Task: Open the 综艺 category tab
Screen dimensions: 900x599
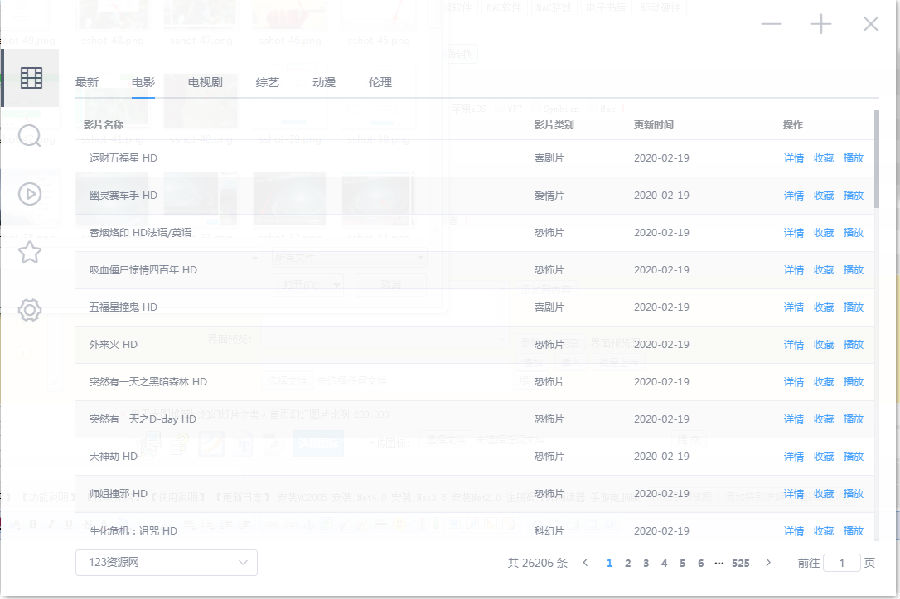Action: 266,83
